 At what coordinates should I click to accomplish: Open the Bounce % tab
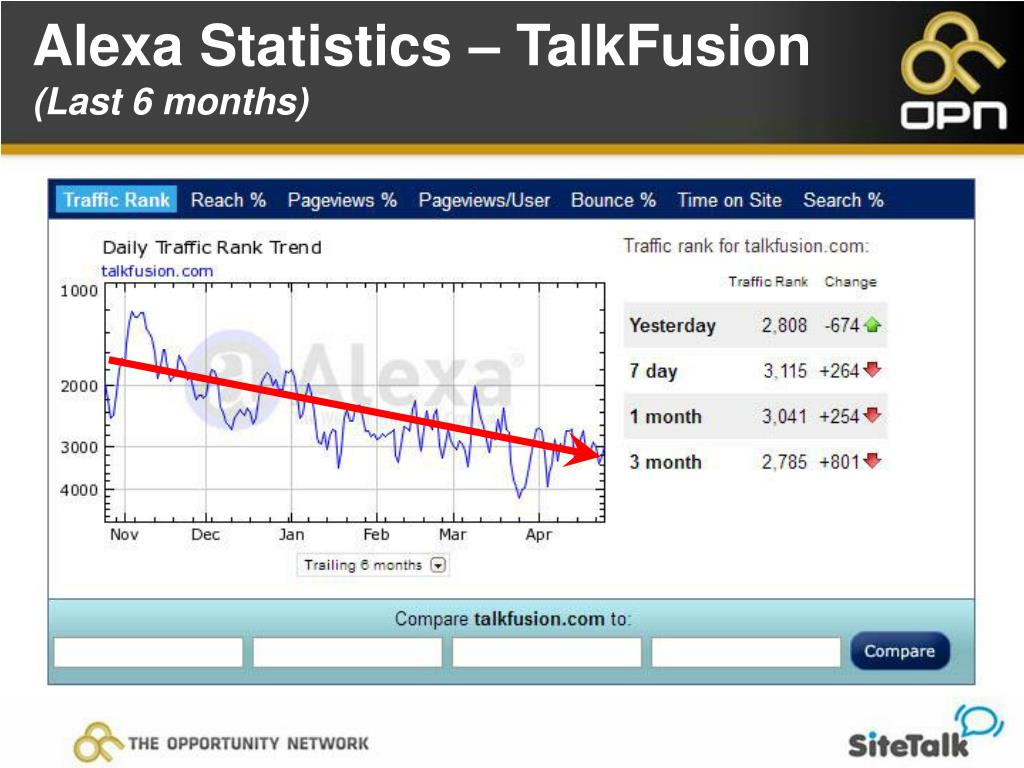pyautogui.click(x=613, y=200)
